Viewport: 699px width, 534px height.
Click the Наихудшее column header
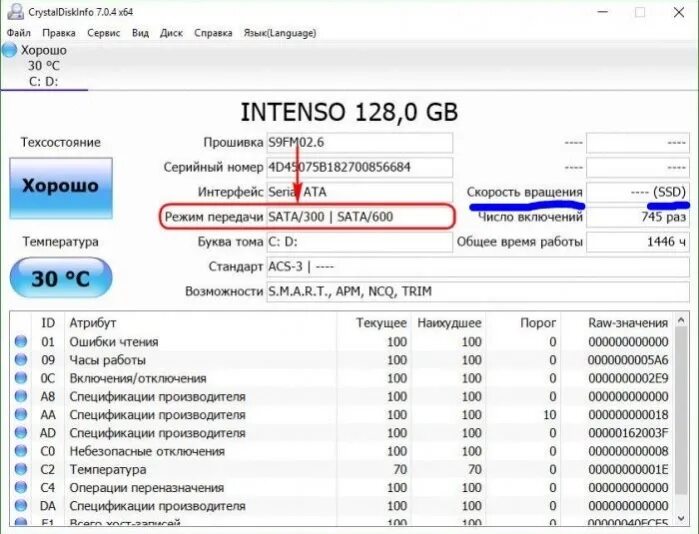[448, 323]
